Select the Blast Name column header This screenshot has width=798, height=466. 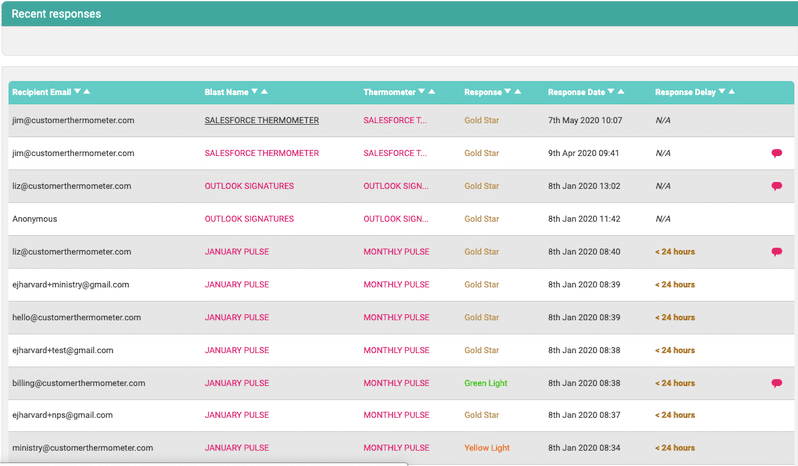226,92
